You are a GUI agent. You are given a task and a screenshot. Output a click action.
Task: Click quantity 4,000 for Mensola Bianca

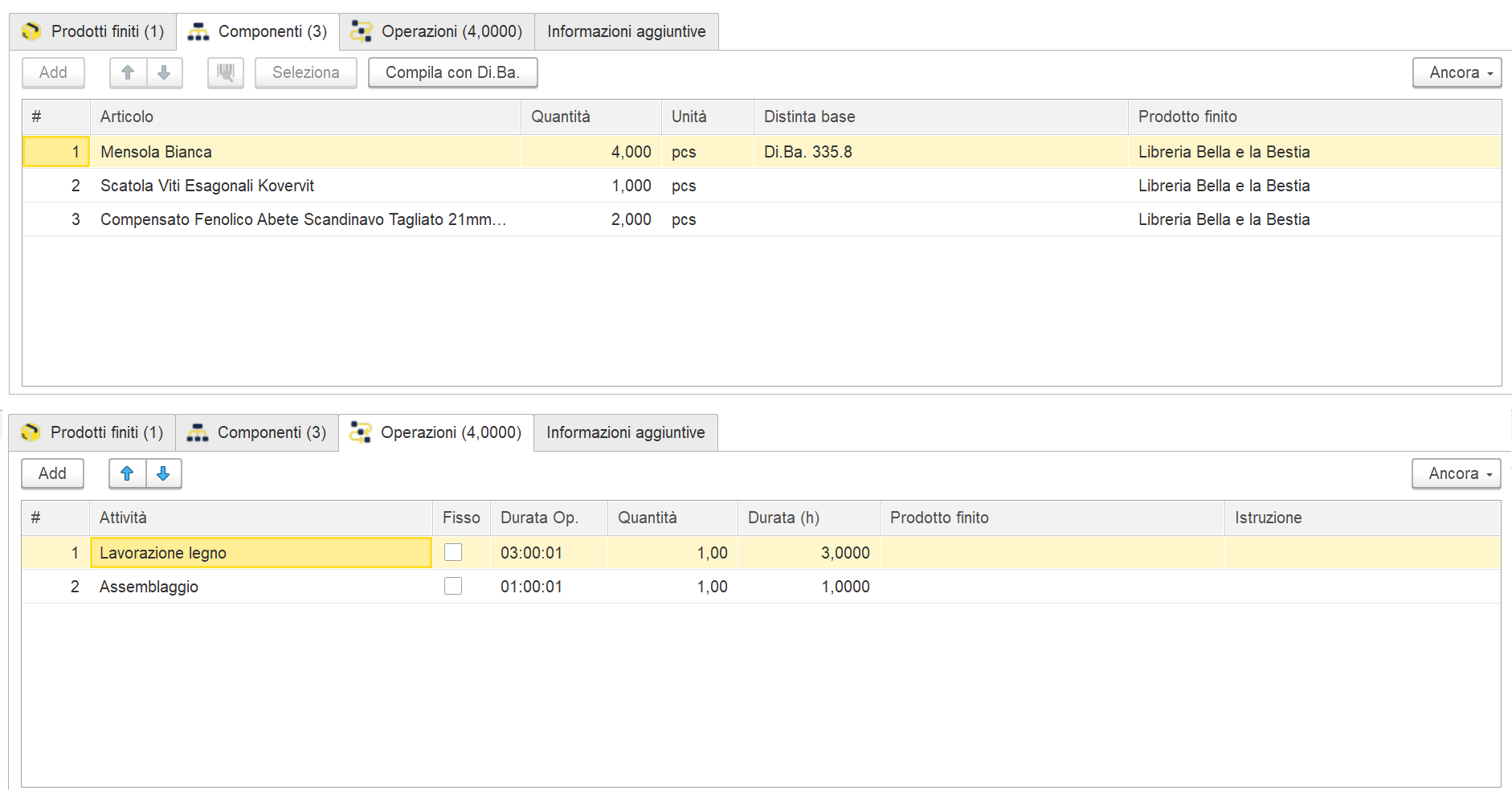point(591,152)
